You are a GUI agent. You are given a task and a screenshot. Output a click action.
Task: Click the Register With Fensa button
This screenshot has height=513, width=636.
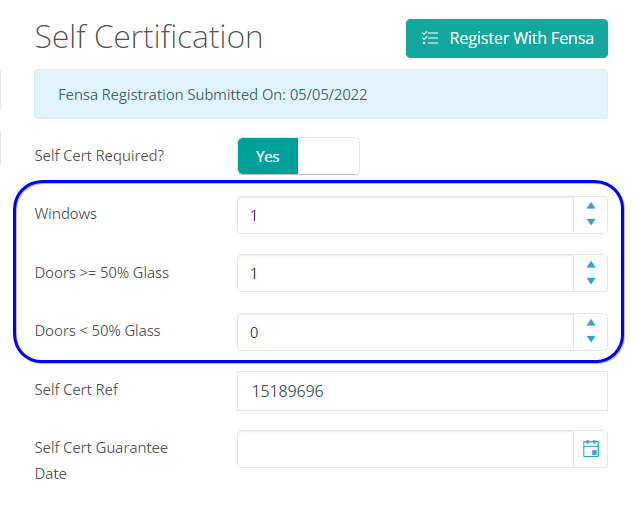pos(507,38)
